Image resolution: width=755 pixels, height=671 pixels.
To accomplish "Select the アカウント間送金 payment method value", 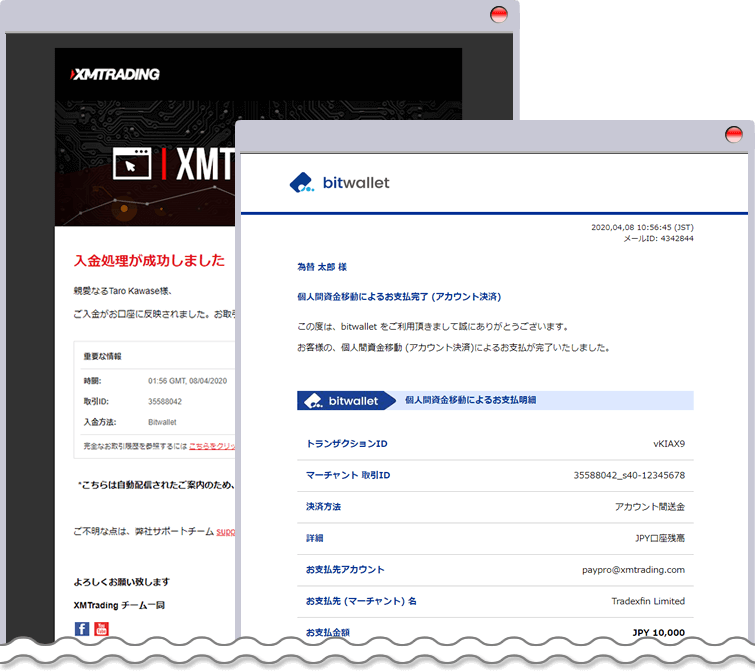I will (650, 507).
